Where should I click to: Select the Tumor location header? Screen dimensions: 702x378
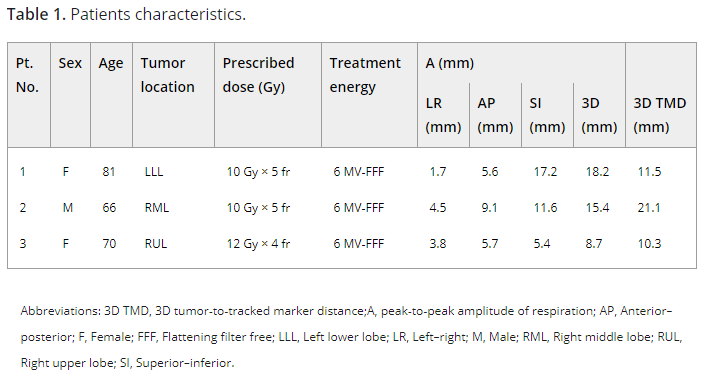tap(167, 75)
